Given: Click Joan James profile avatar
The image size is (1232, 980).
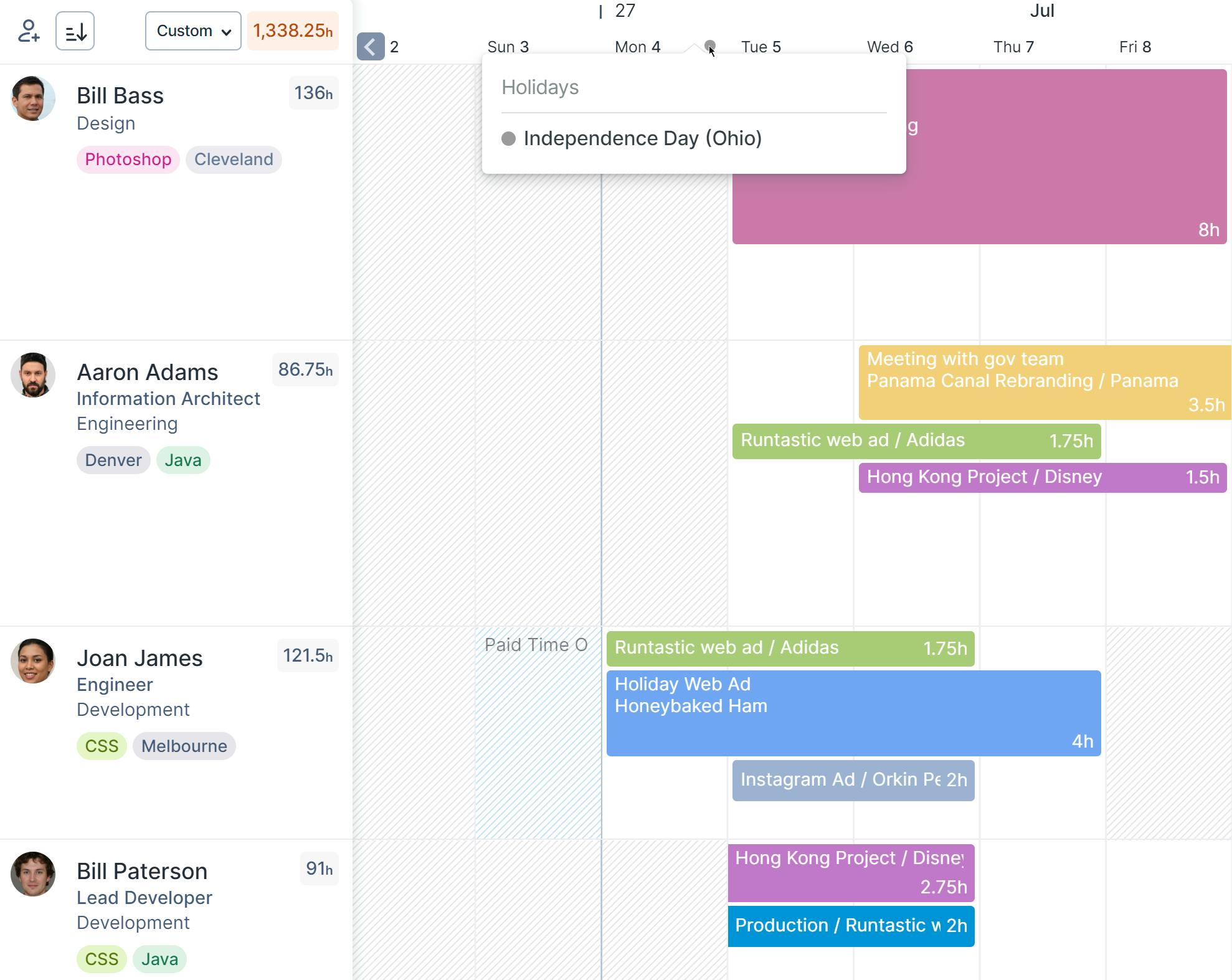Looking at the screenshot, I should (33, 660).
